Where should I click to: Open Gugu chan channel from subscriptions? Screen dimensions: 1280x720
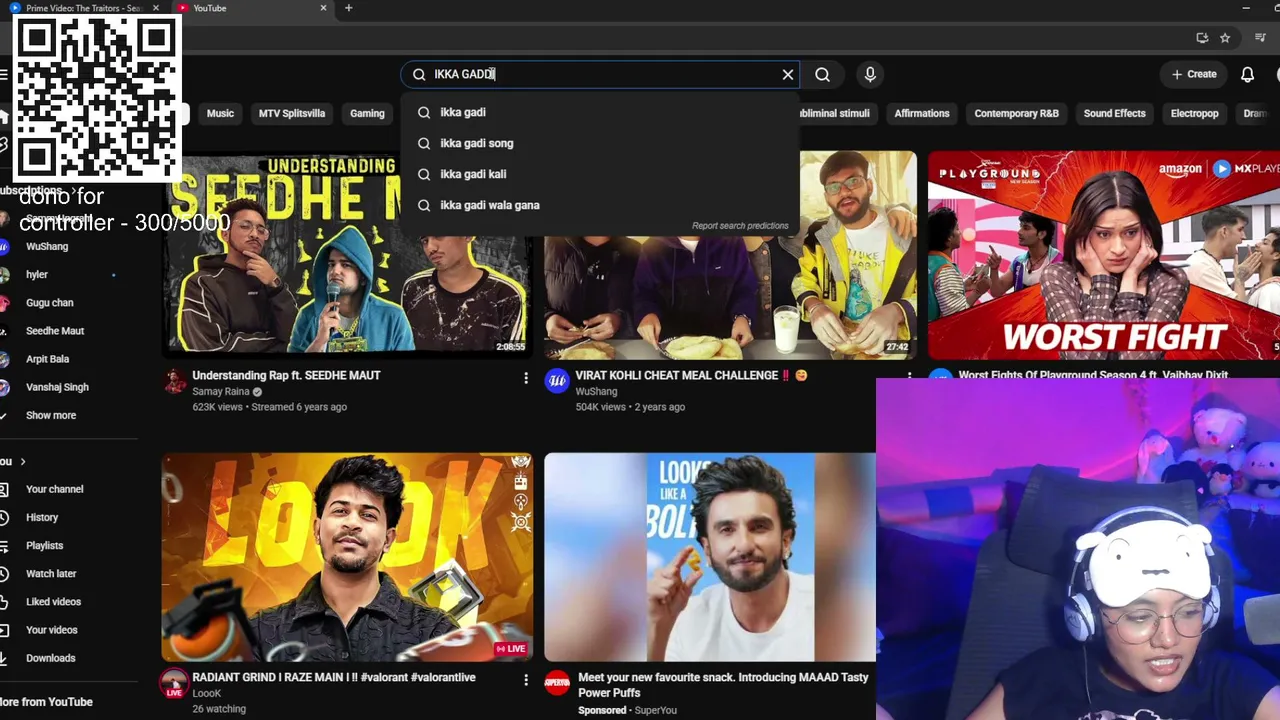[x=50, y=302]
